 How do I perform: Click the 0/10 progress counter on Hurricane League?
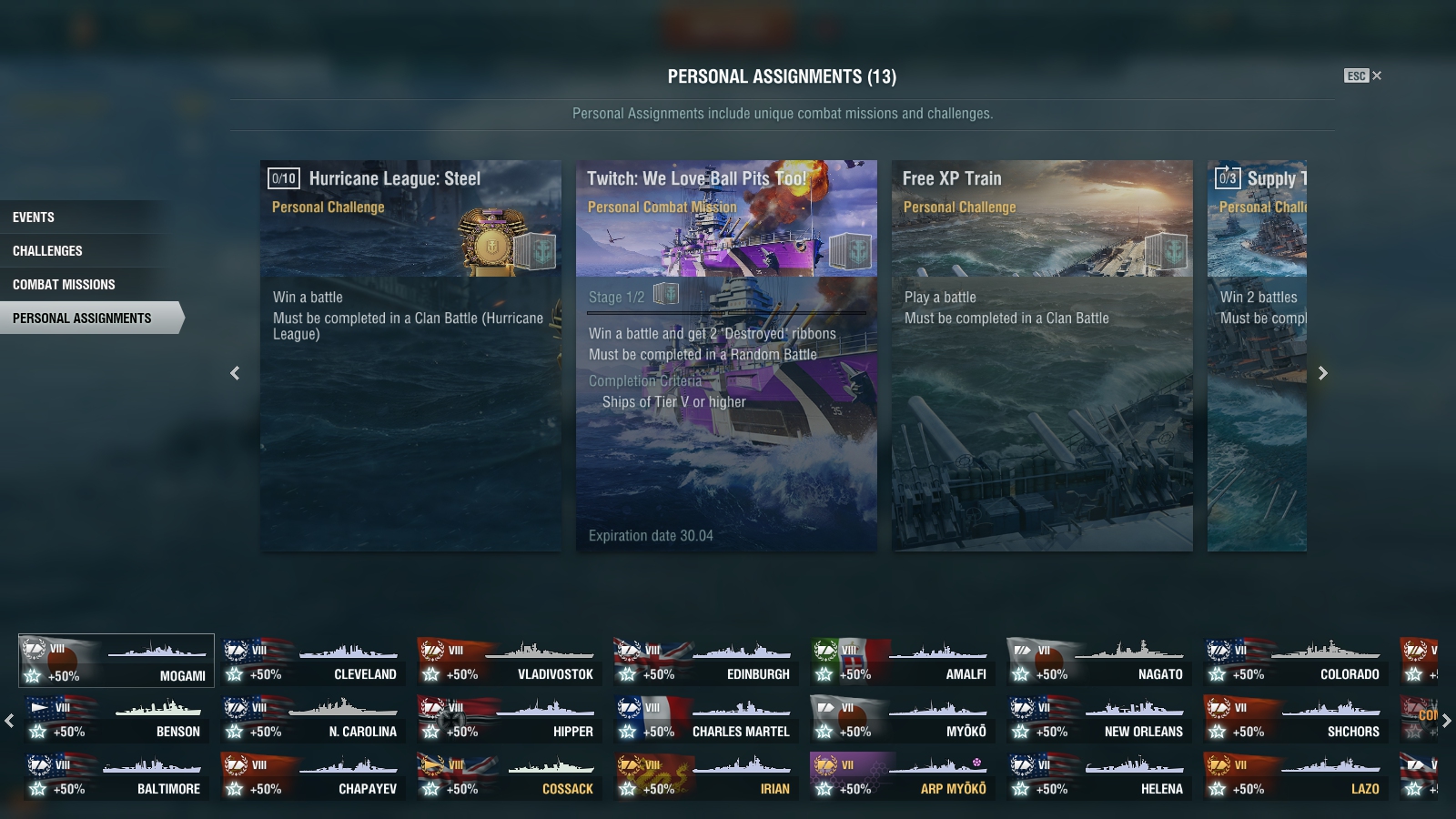pos(283,178)
